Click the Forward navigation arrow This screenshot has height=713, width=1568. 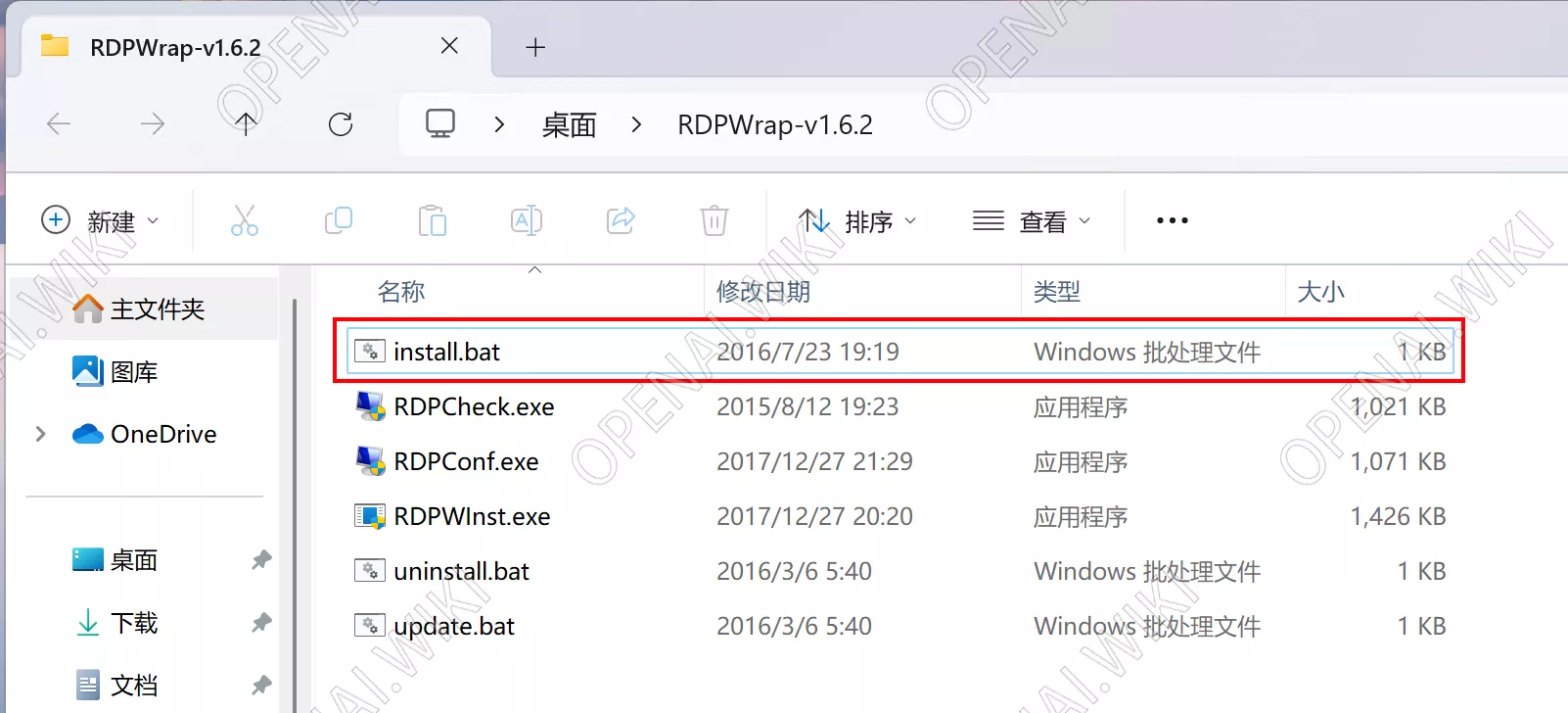[x=152, y=124]
